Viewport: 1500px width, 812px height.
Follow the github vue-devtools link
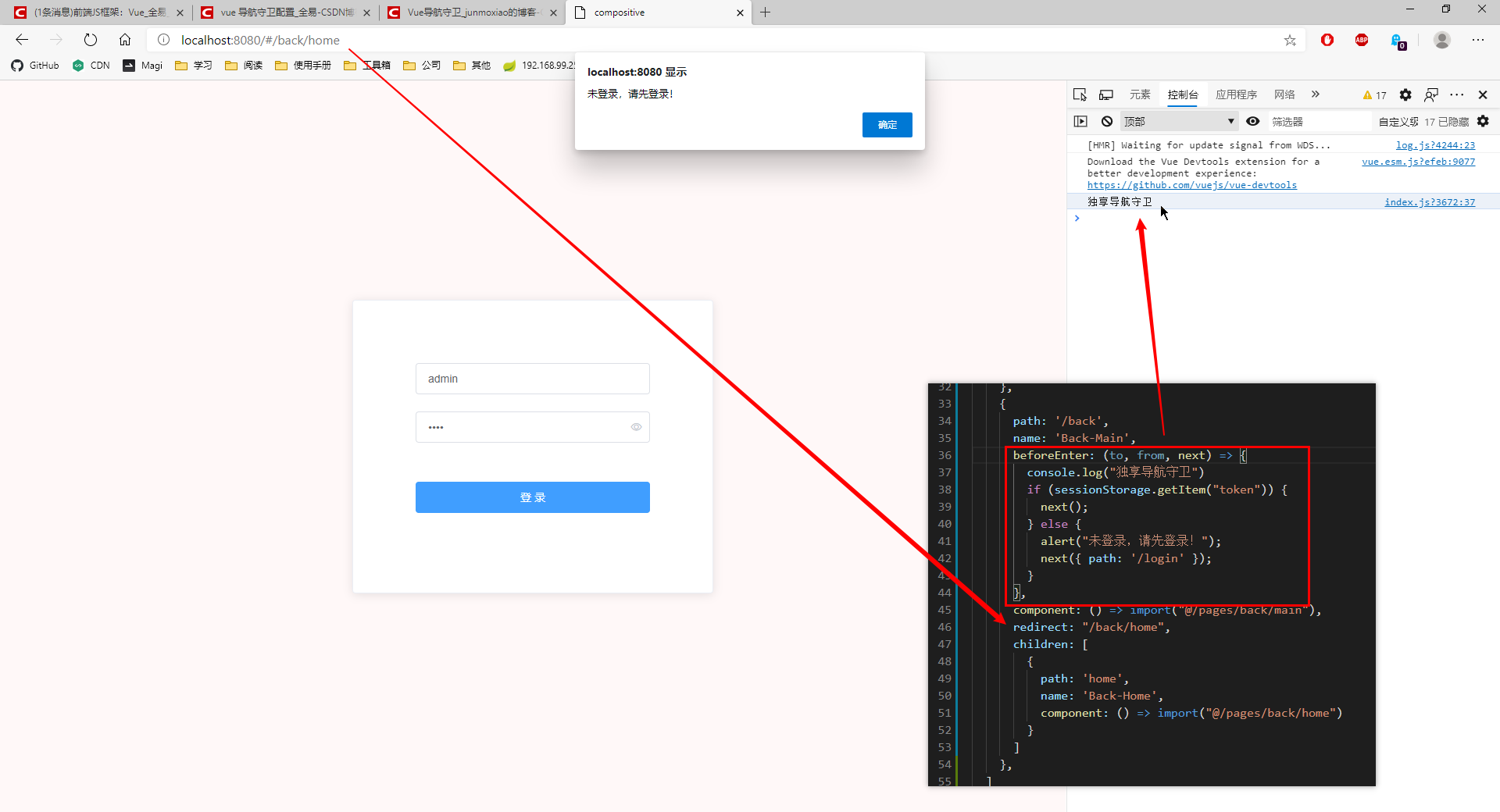(1191, 185)
